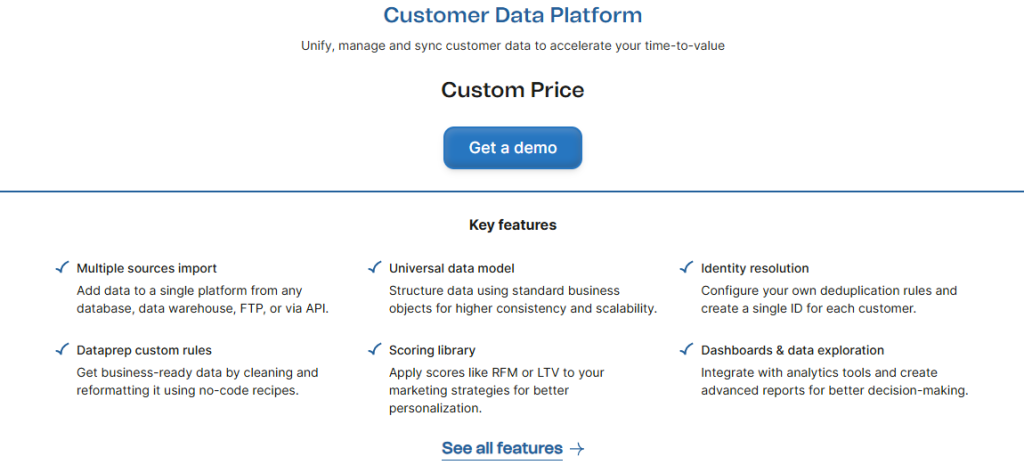
Task: Click the Custom Price text
Action: 513,90
